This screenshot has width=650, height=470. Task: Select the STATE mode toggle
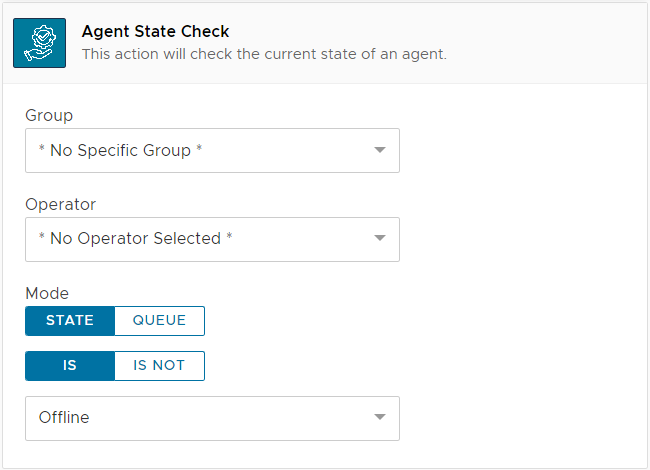click(70, 321)
